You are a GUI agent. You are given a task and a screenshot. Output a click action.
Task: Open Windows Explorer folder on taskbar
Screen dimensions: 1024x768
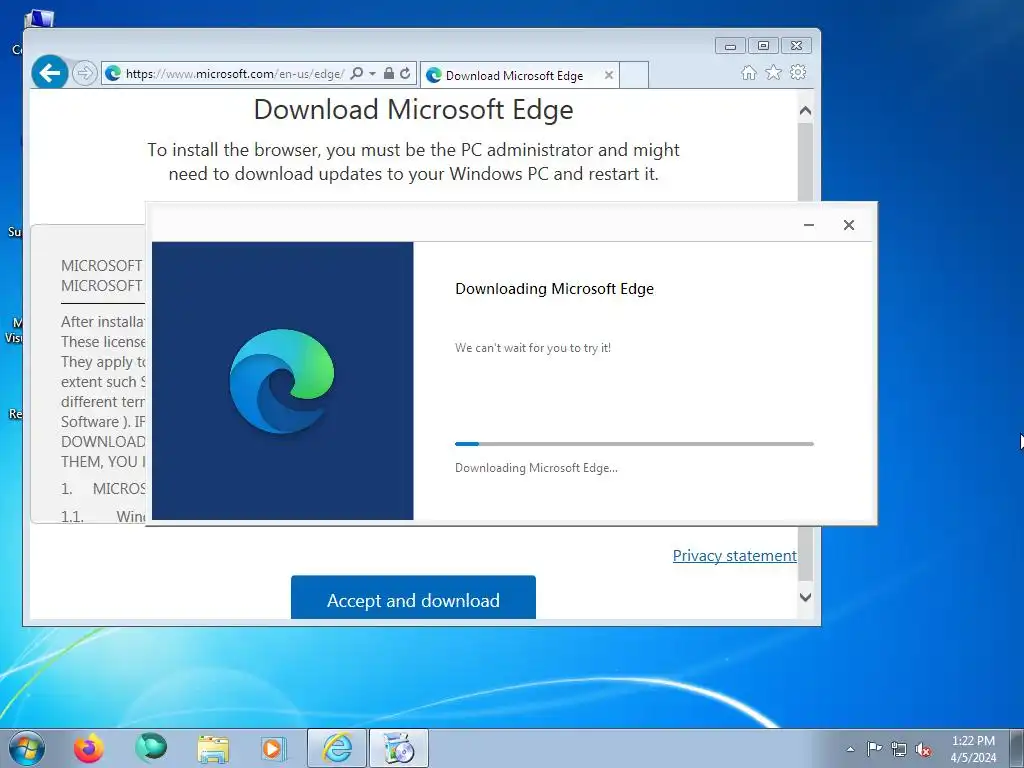pos(214,748)
